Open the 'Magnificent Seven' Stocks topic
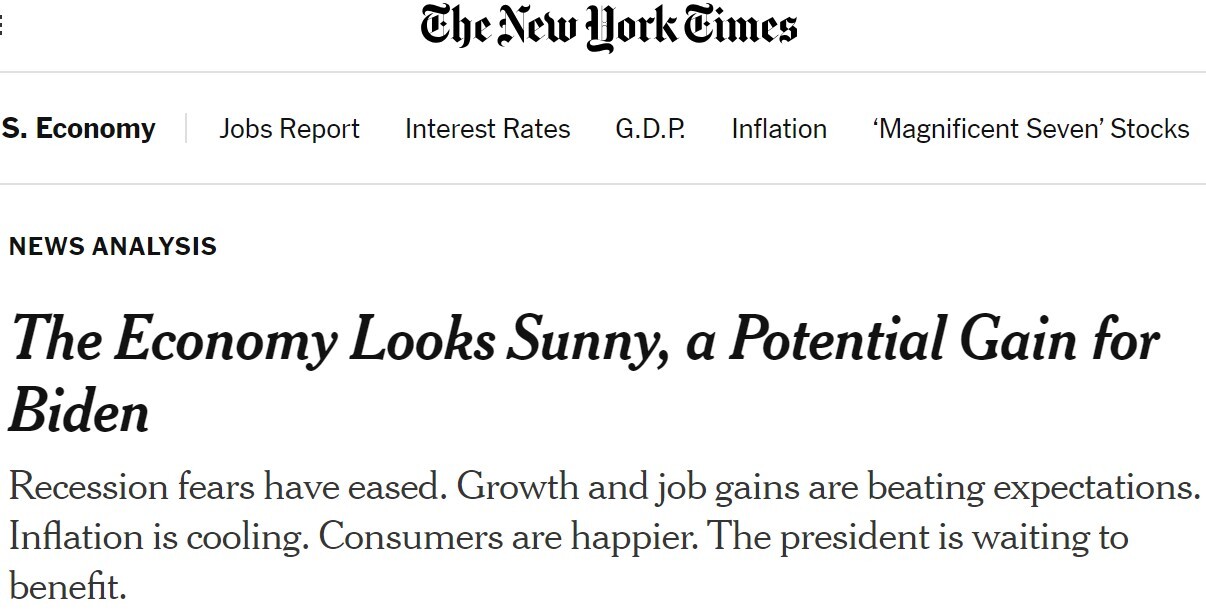Screen dimensions: 1206x611 click(x=1030, y=129)
